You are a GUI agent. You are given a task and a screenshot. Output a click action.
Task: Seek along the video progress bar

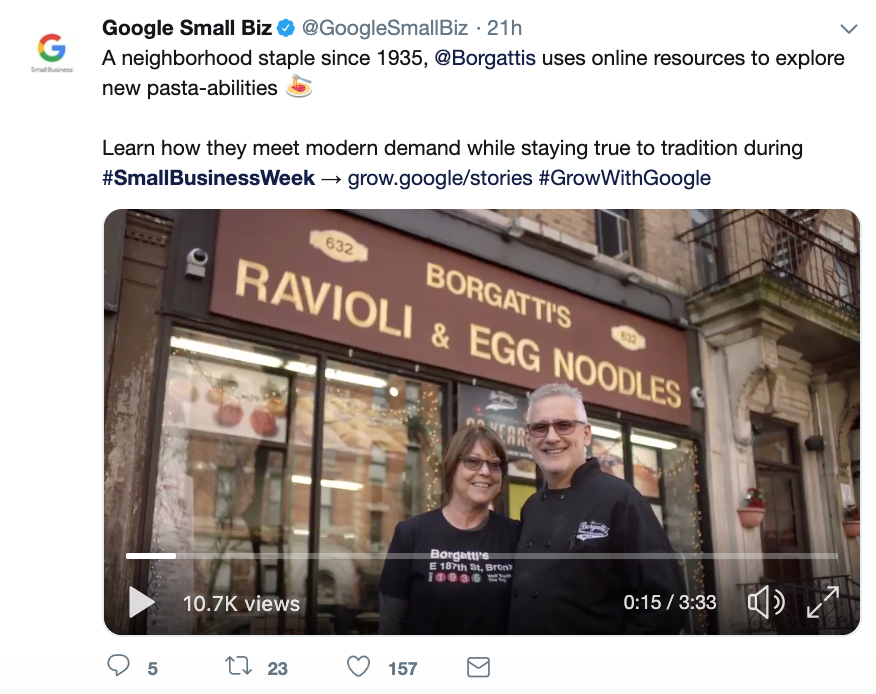pos(481,556)
